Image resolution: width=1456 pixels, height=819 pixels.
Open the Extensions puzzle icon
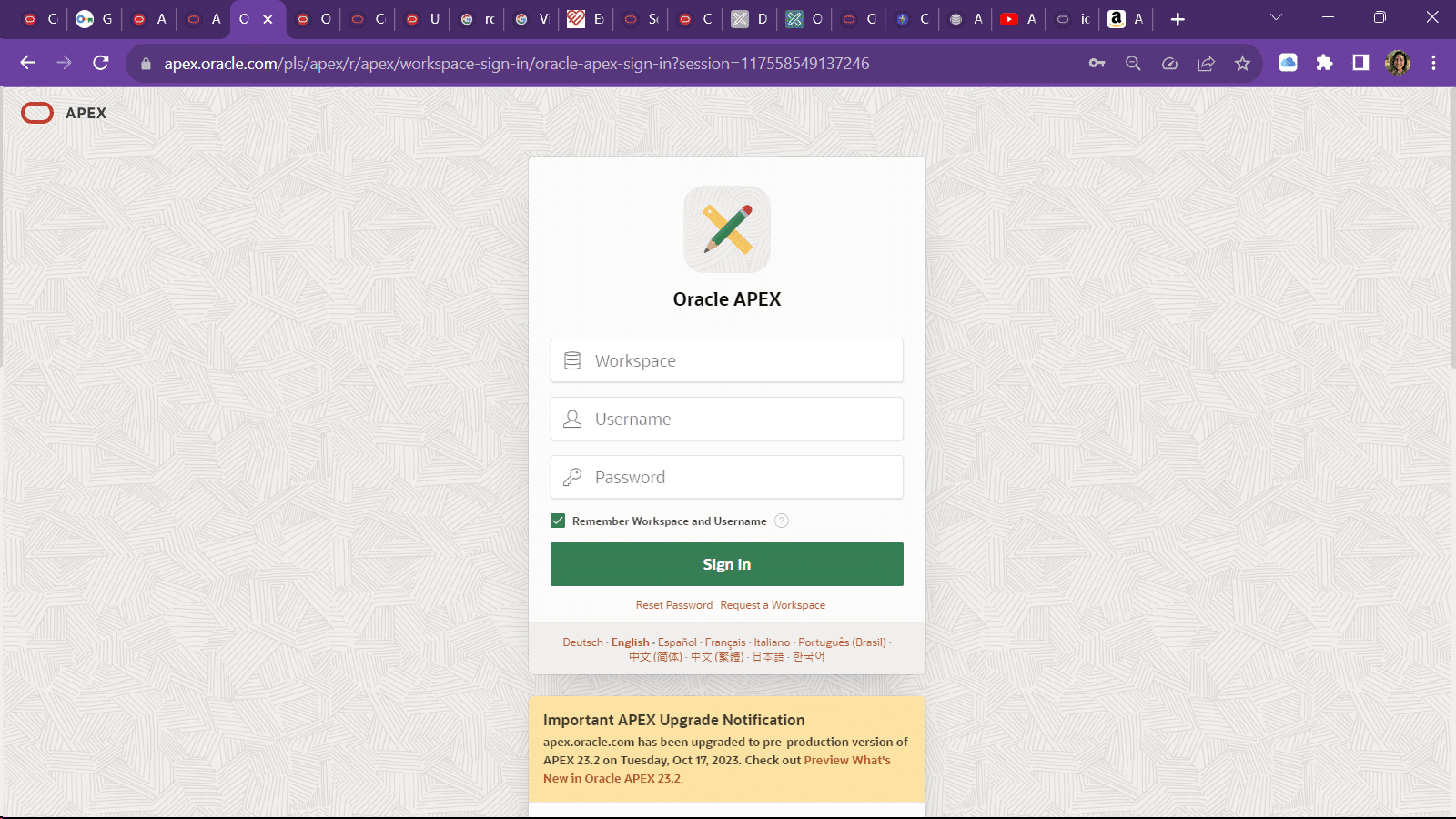[1324, 63]
